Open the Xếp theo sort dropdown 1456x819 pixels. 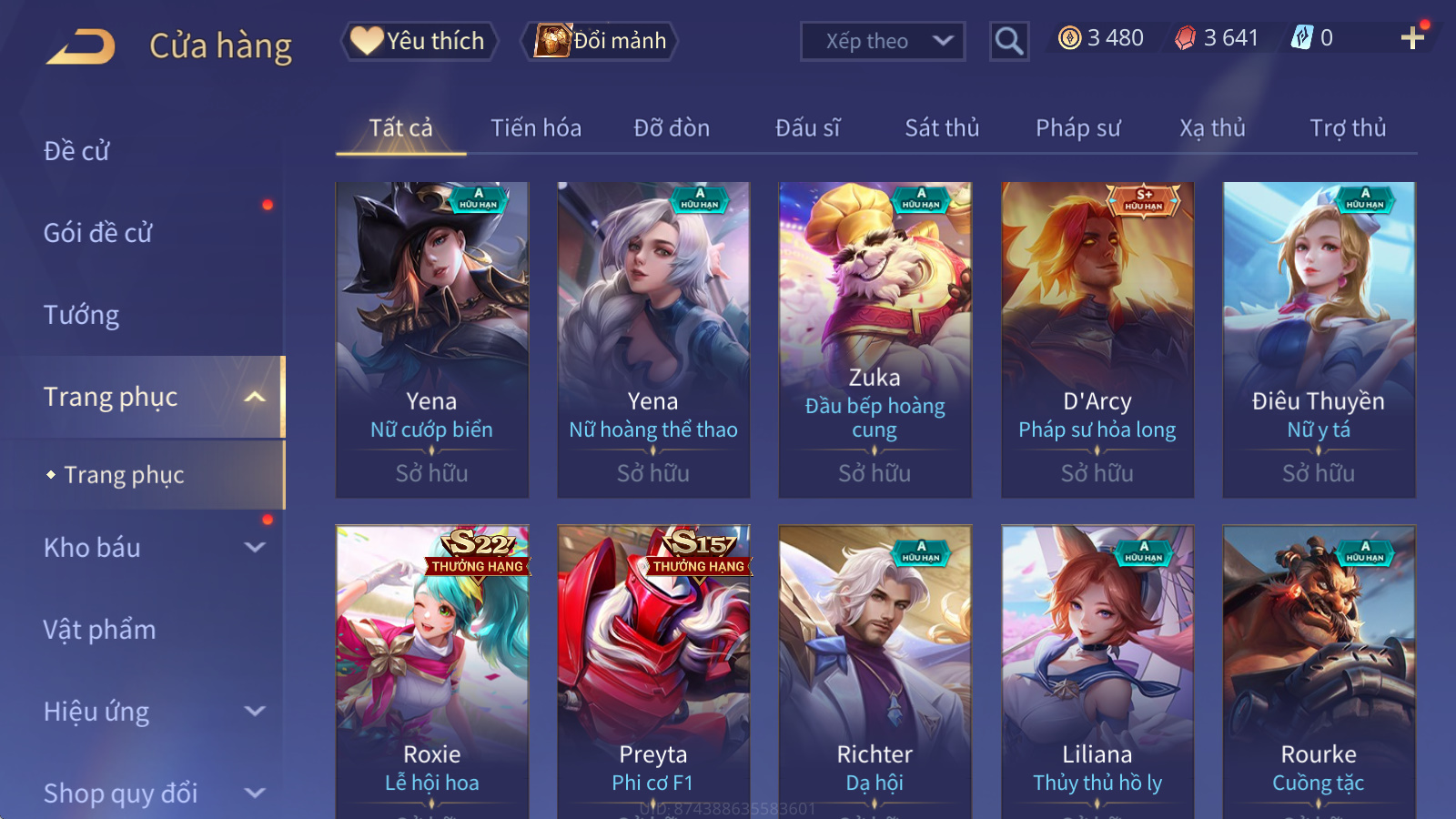tap(883, 41)
